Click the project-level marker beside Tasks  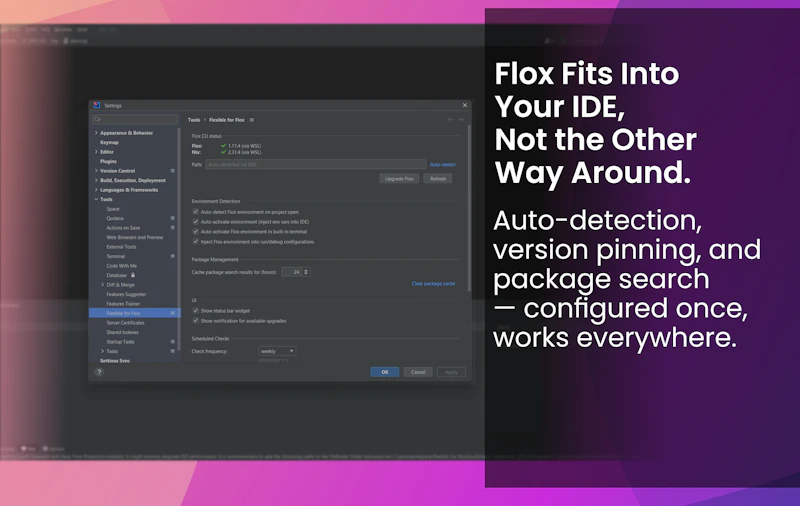point(172,351)
